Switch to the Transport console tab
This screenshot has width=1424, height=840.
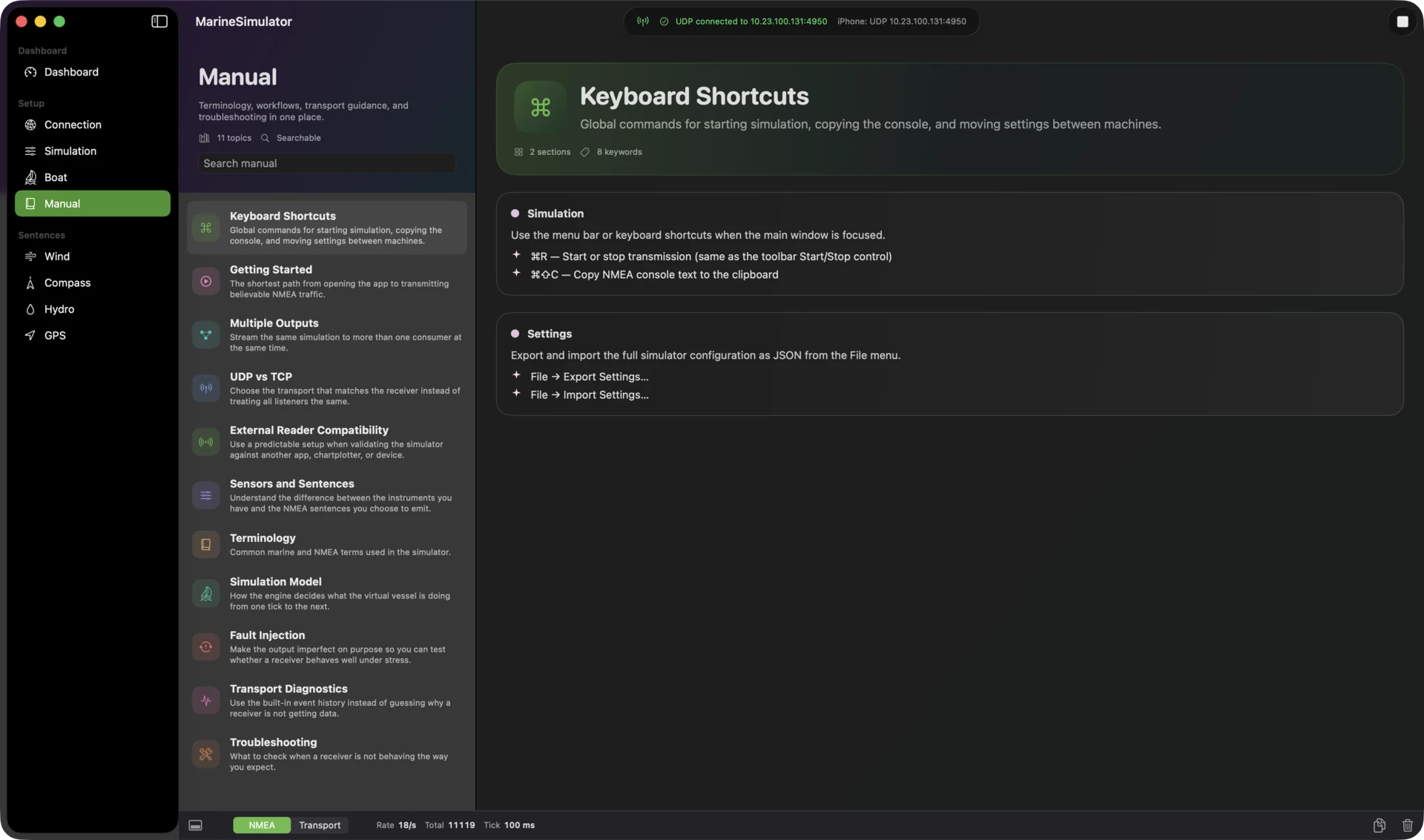point(320,825)
